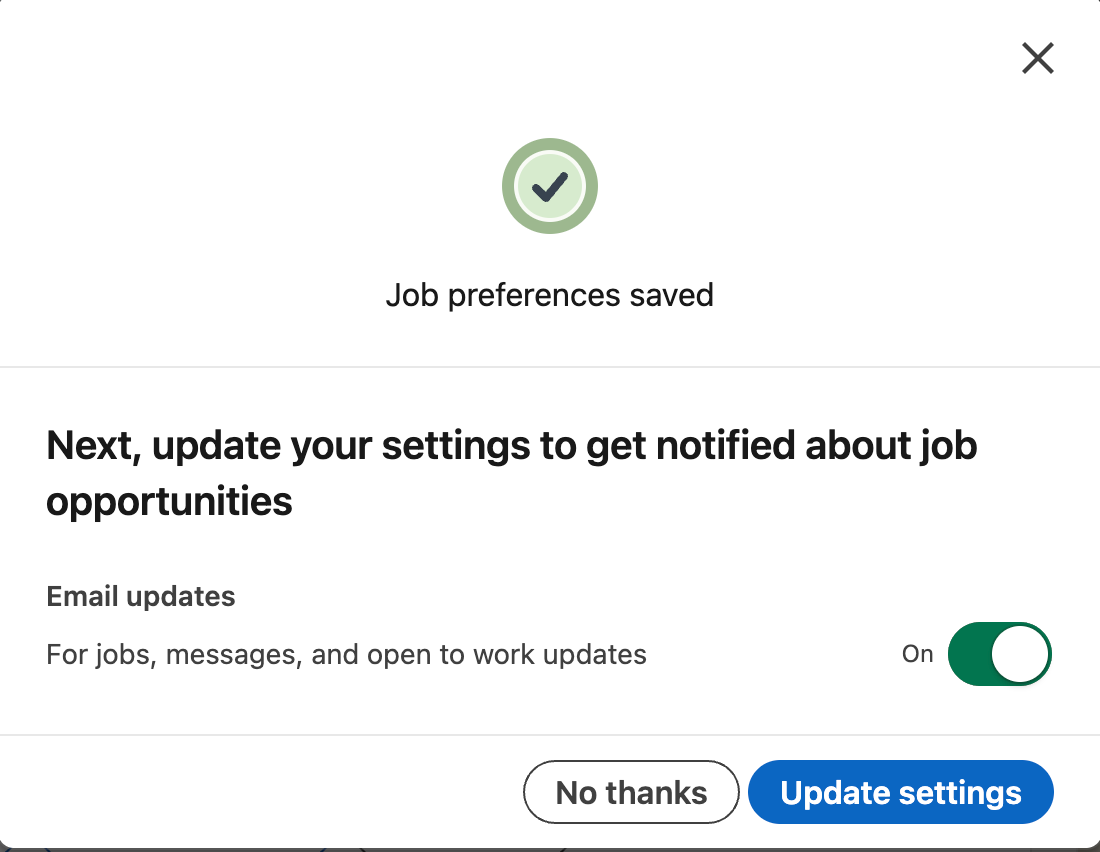1100x852 pixels.
Task: Click the jobs and messages description text
Action: [345, 654]
